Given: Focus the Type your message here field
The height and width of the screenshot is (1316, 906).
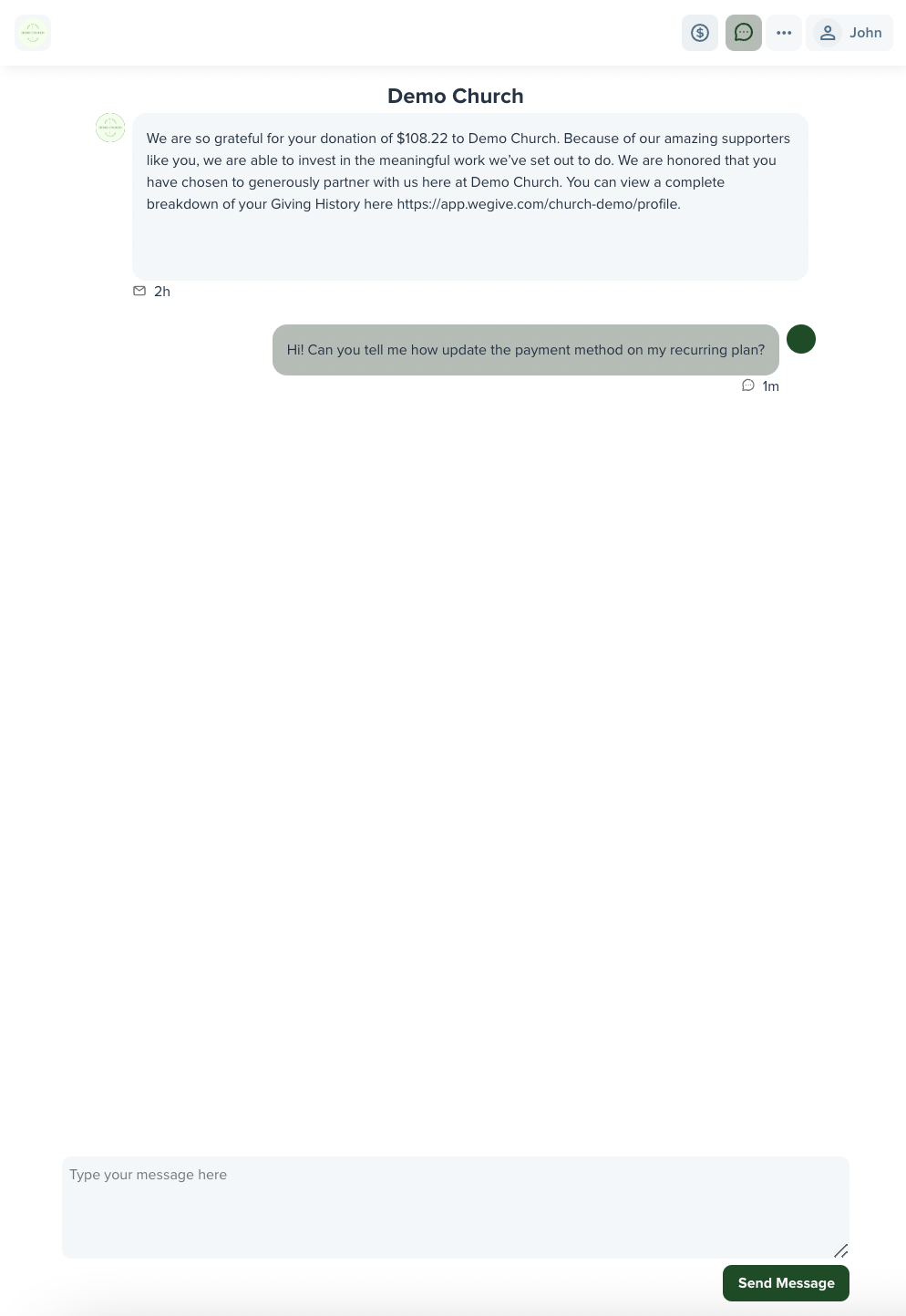Looking at the screenshot, I should pyautogui.click(x=456, y=1208).
